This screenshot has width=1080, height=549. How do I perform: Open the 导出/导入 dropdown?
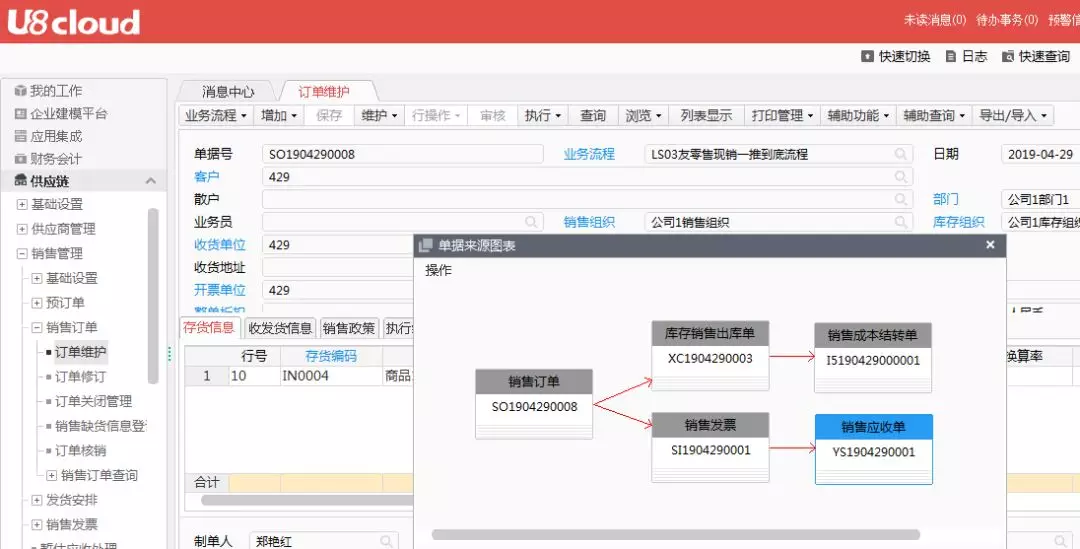(1012, 115)
